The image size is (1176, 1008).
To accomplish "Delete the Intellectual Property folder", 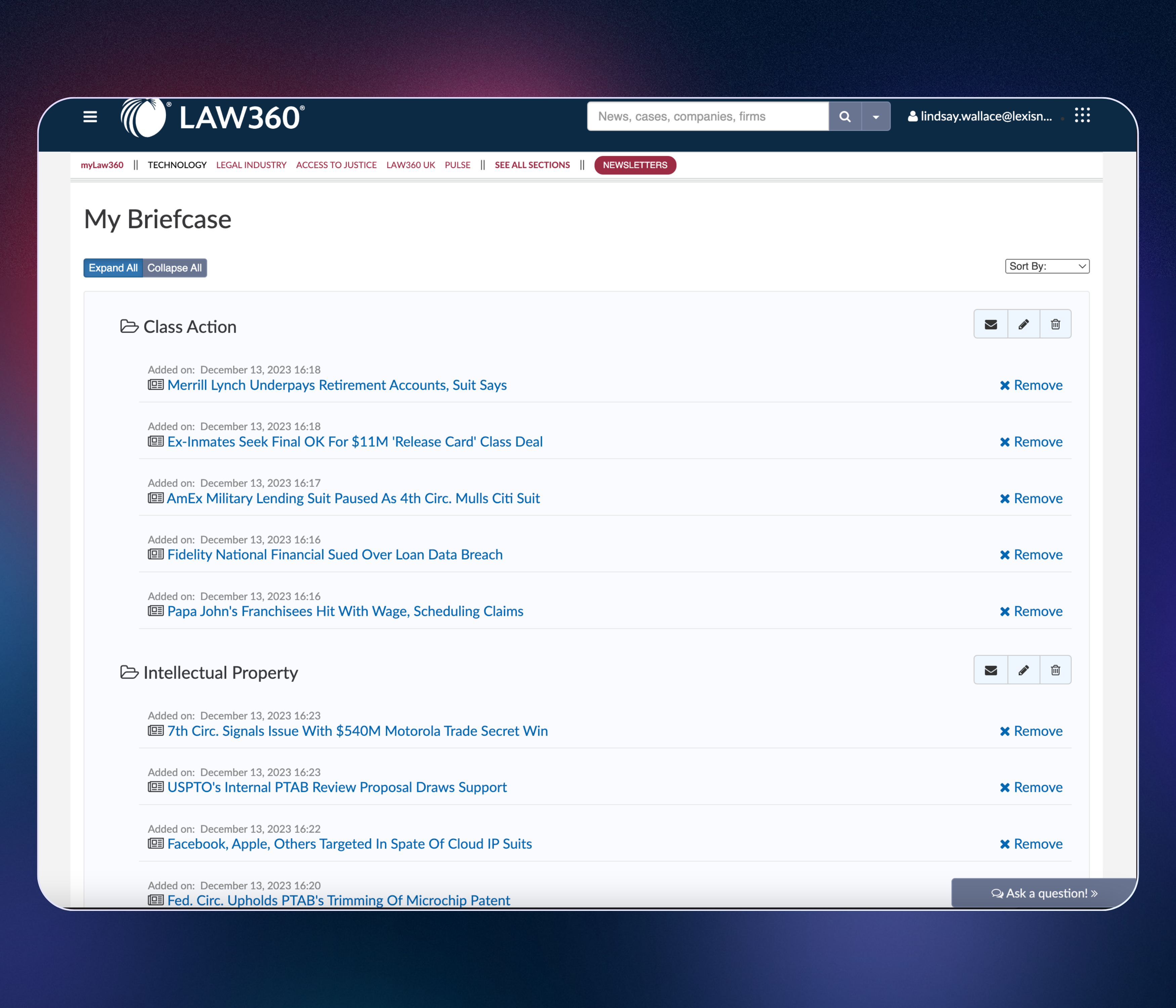I will (1055, 670).
